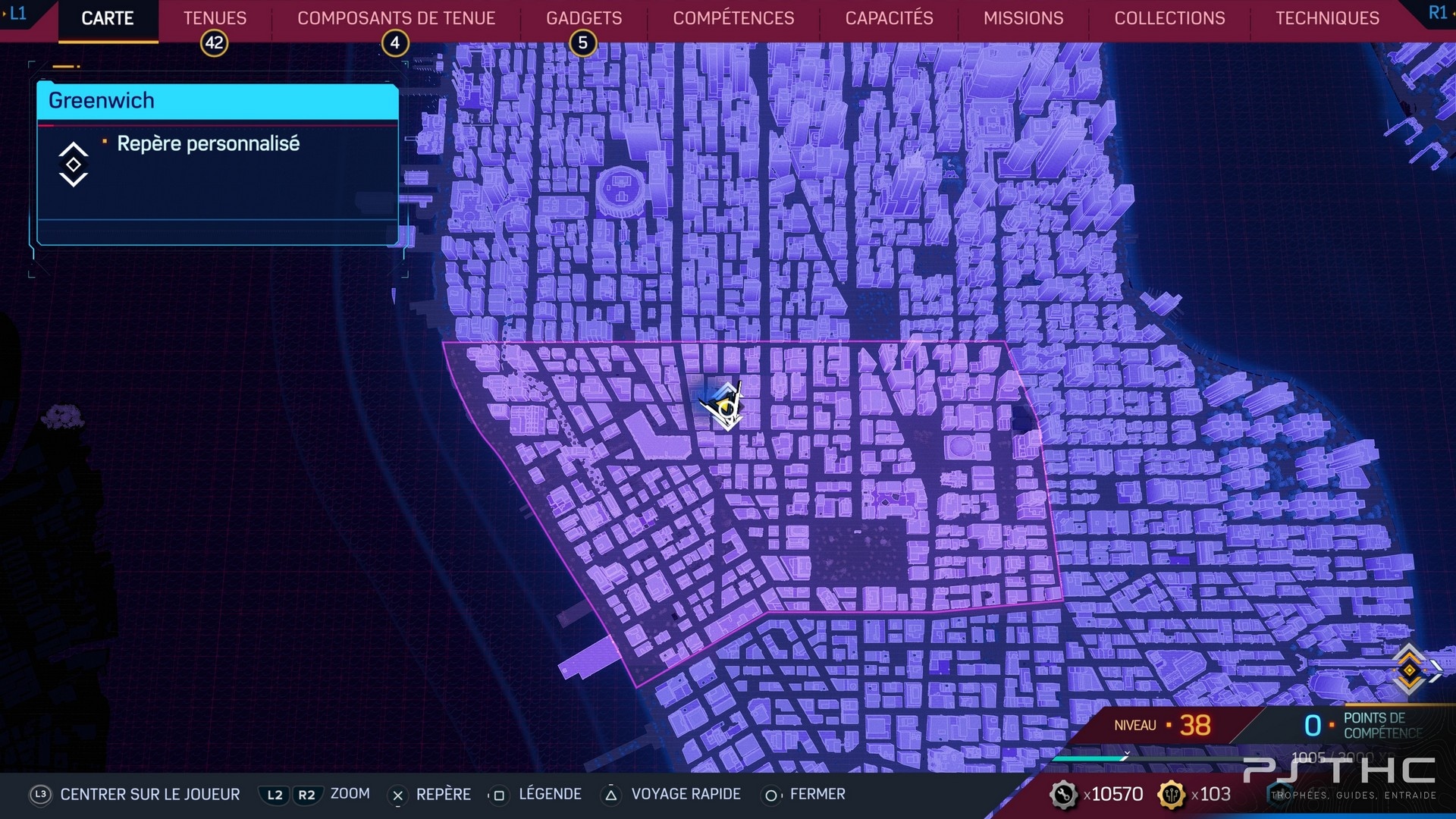Click the gold diamond waypoint marker near the map edge
This screenshot has height=819, width=1456.
(1409, 670)
